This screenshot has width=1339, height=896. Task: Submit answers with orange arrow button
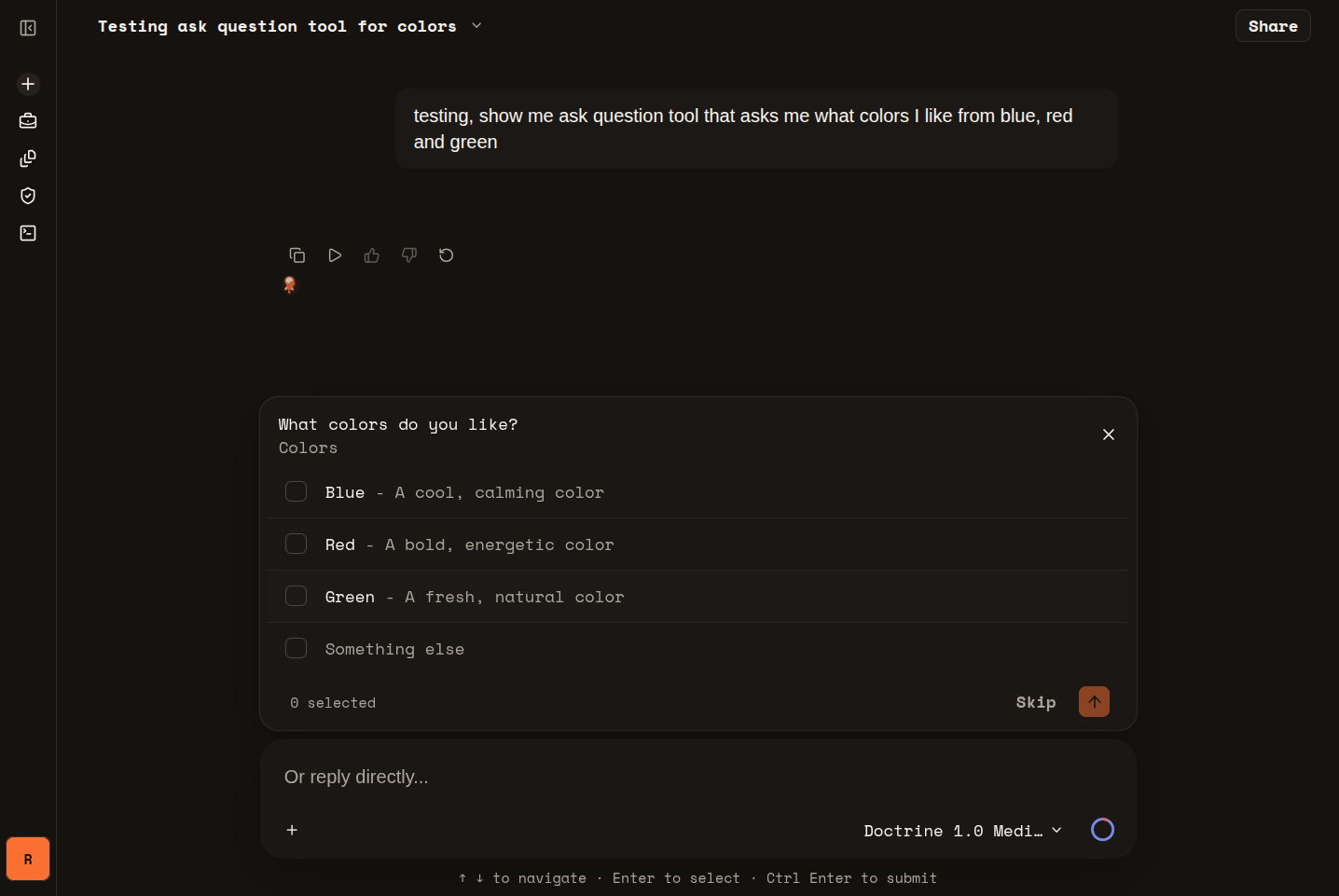1094,702
